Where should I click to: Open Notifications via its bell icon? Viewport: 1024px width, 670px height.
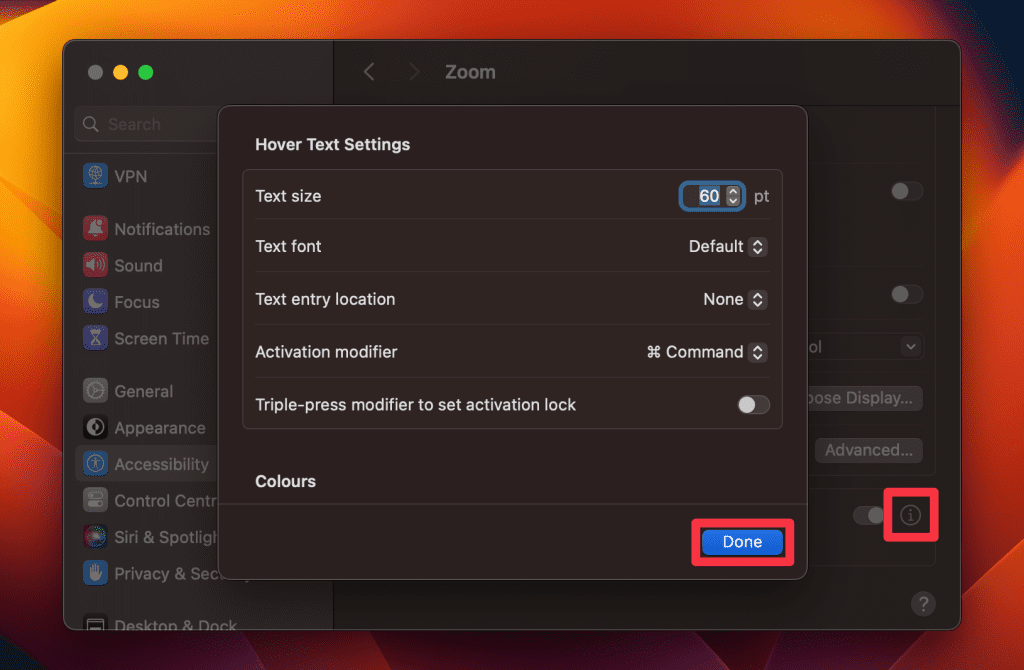[95, 229]
